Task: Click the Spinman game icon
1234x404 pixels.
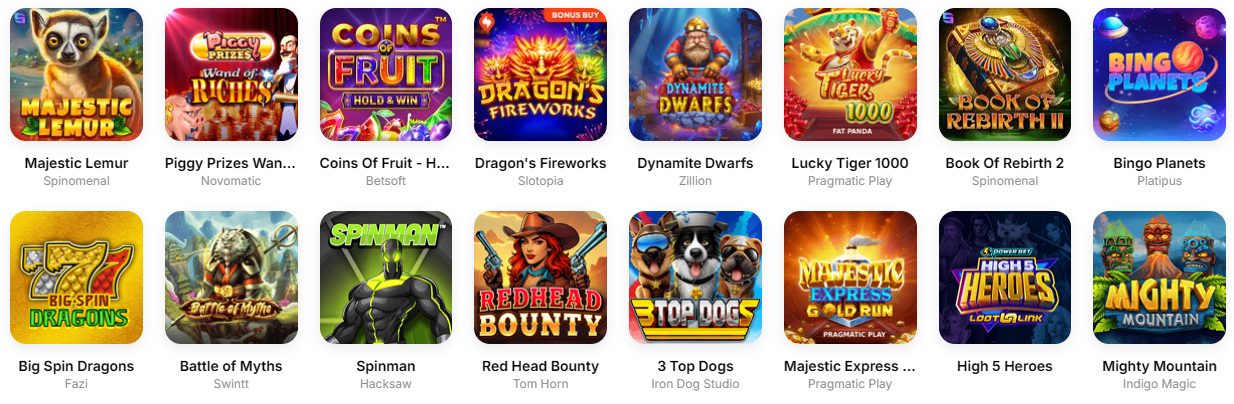Action: coord(386,277)
